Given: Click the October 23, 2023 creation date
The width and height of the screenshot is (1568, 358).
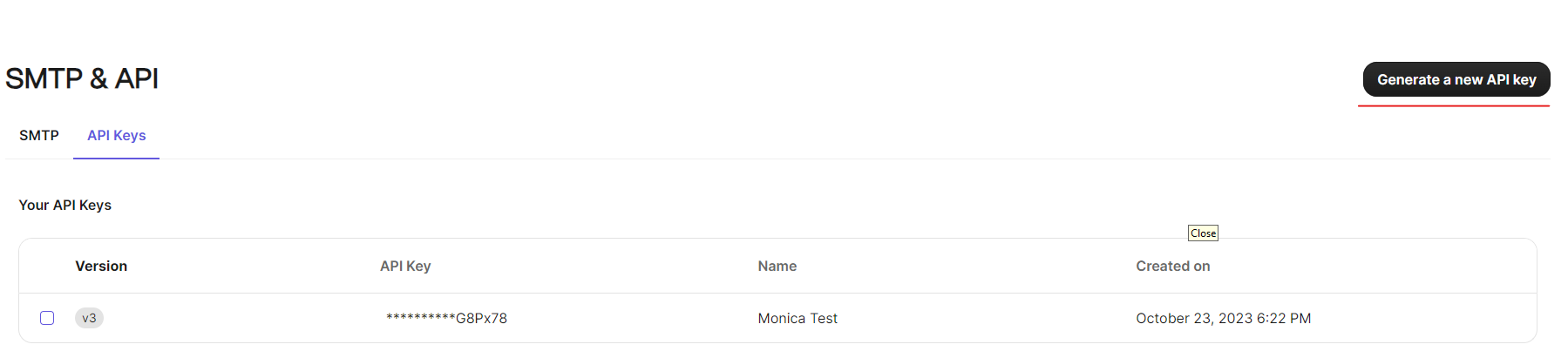Looking at the screenshot, I should click(1194, 318).
